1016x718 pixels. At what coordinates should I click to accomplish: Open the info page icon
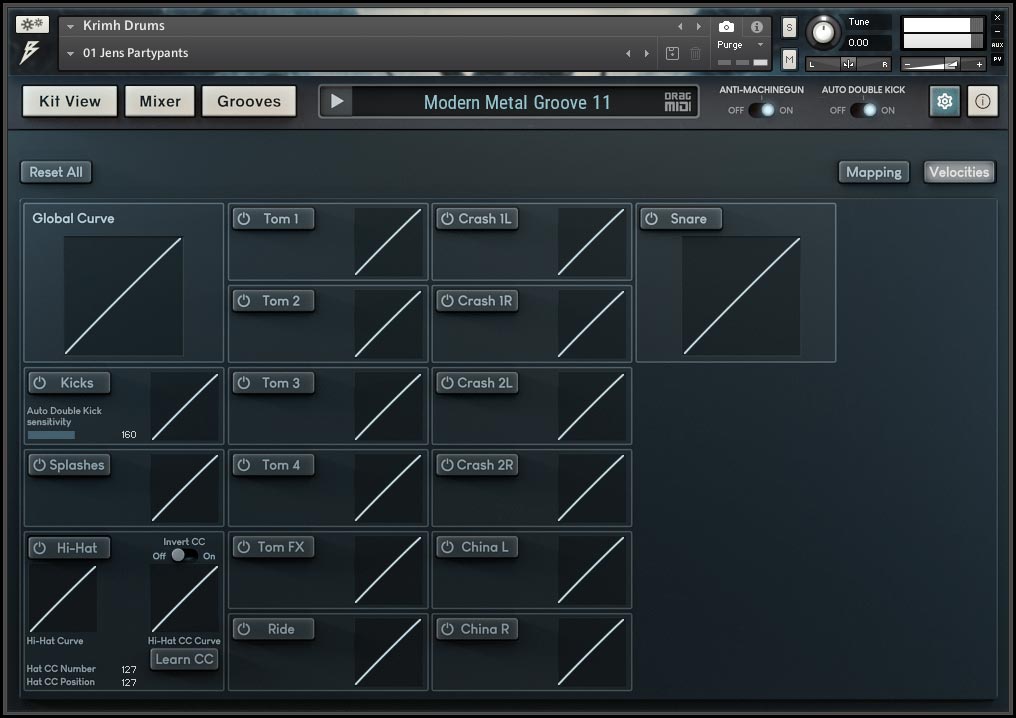[982, 102]
